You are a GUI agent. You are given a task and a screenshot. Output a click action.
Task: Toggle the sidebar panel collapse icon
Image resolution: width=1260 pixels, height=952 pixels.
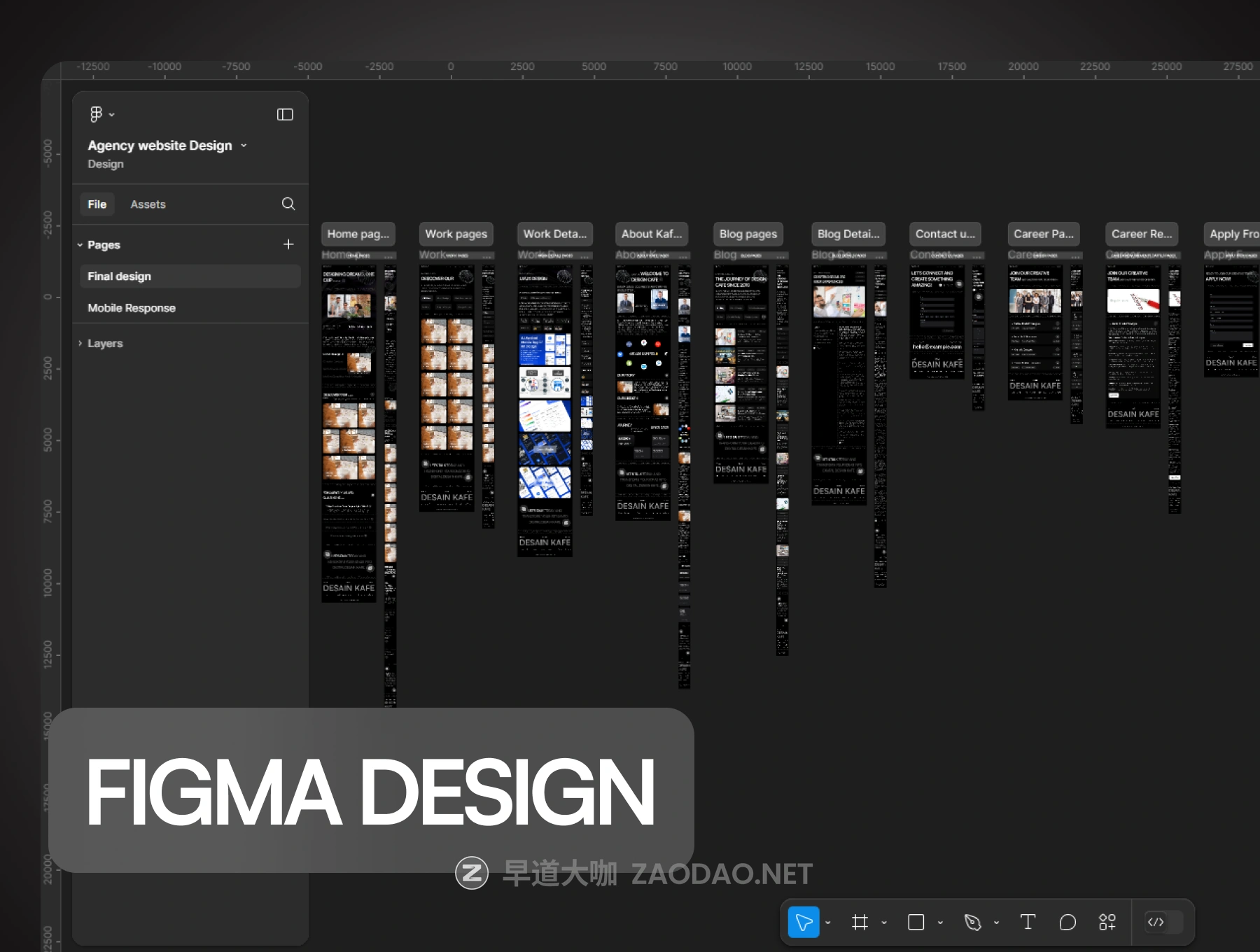pyautogui.click(x=285, y=114)
